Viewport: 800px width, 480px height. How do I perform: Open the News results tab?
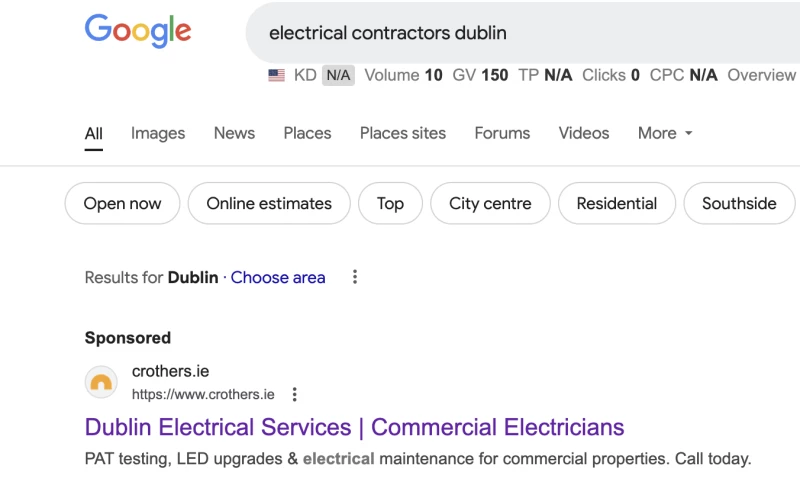[234, 133]
